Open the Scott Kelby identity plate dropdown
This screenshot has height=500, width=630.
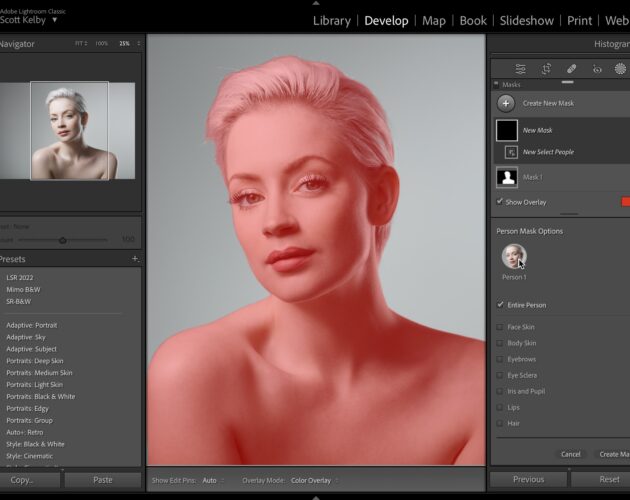click(x=55, y=20)
